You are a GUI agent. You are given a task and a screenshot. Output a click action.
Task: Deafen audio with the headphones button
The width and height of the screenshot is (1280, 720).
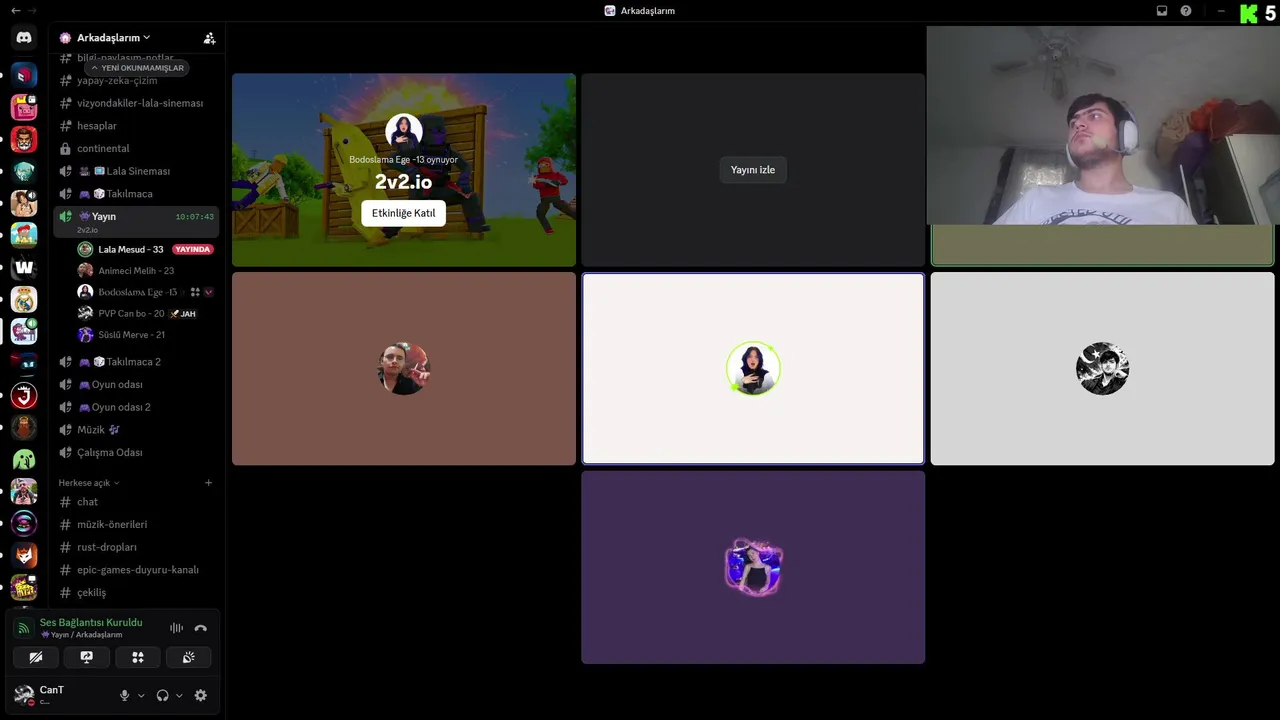coord(162,695)
